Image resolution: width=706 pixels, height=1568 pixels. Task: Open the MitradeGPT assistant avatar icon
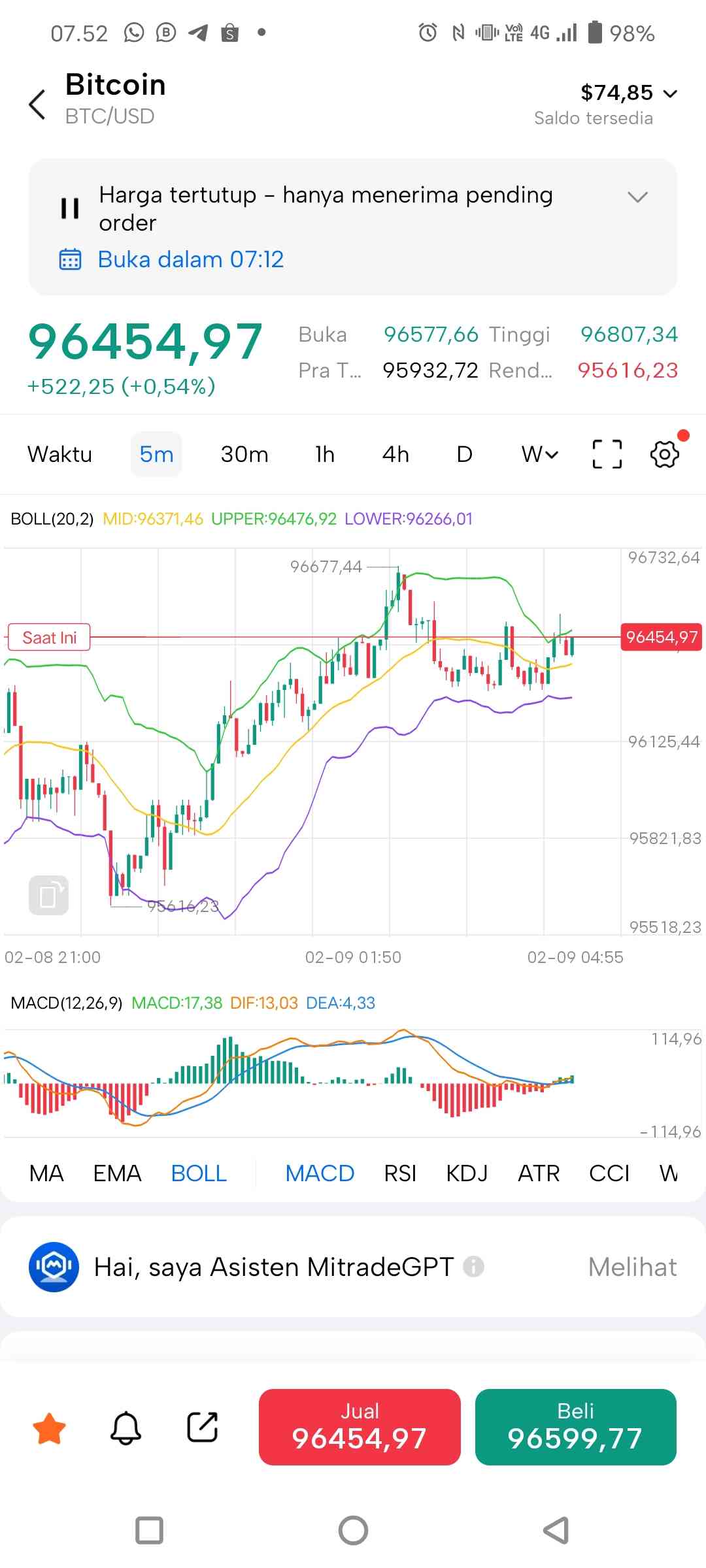(x=54, y=1267)
